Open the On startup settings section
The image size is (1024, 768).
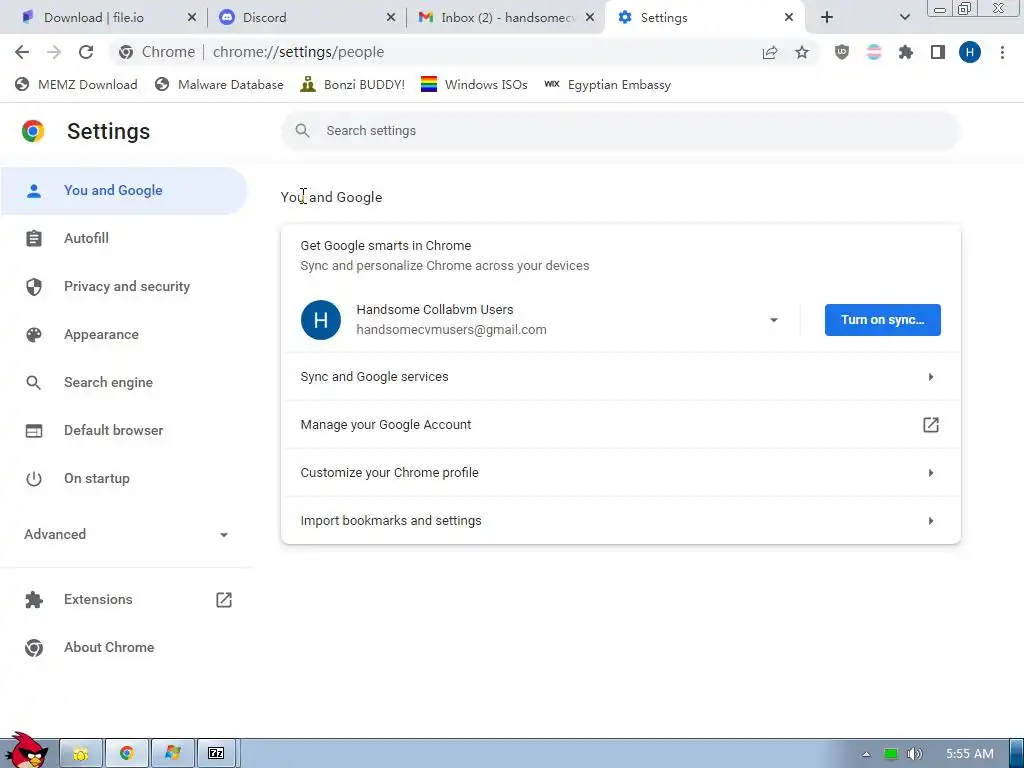pyautogui.click(x=124, y=479)
